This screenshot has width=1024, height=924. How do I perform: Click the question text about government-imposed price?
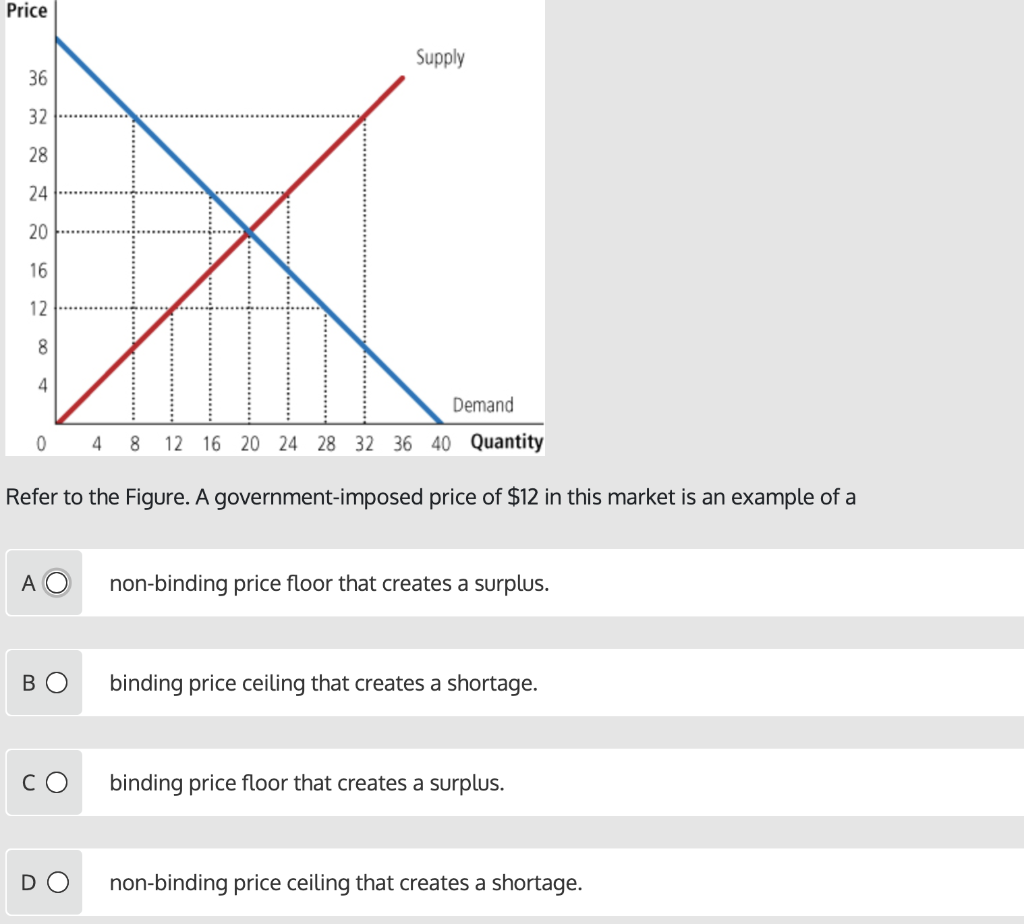pos(430,496)
